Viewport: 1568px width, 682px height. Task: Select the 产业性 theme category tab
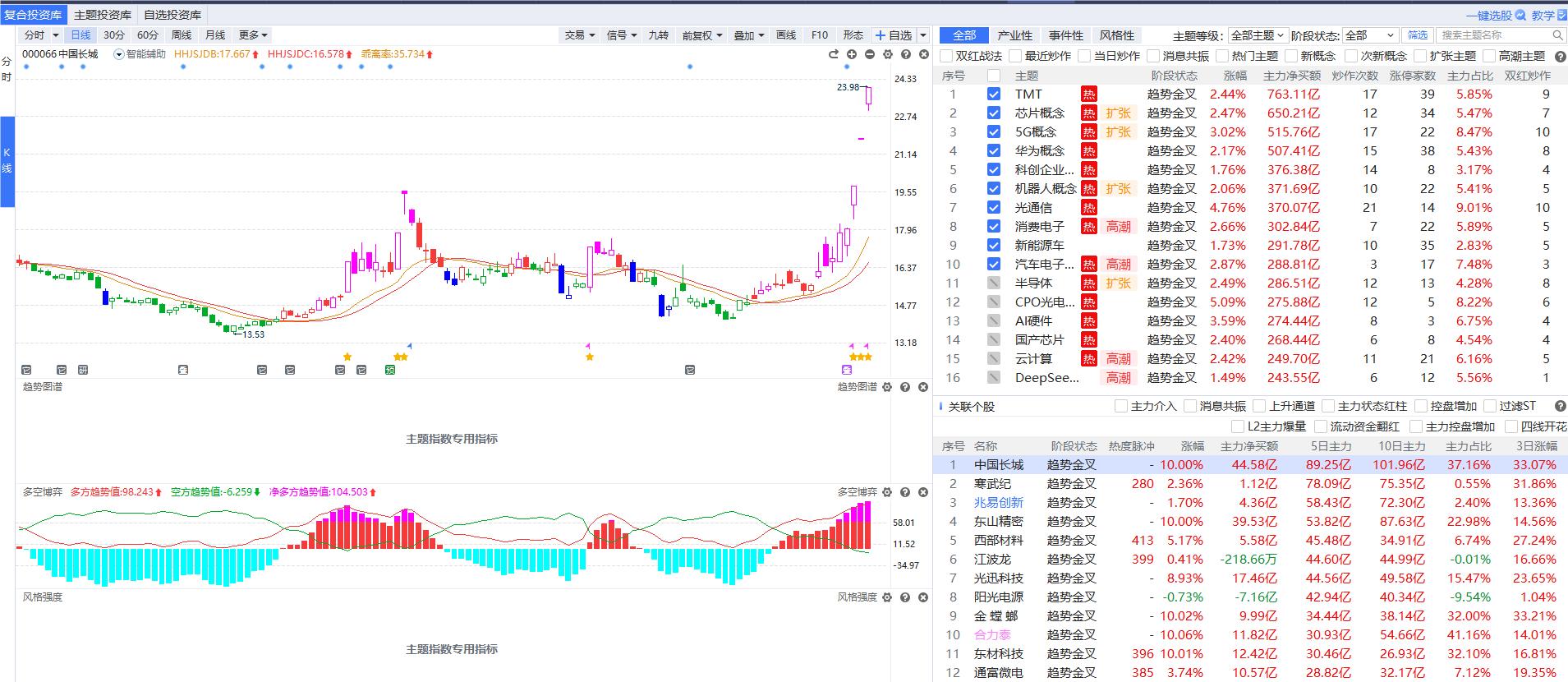pyautogui.click(x=1014, y=35)
